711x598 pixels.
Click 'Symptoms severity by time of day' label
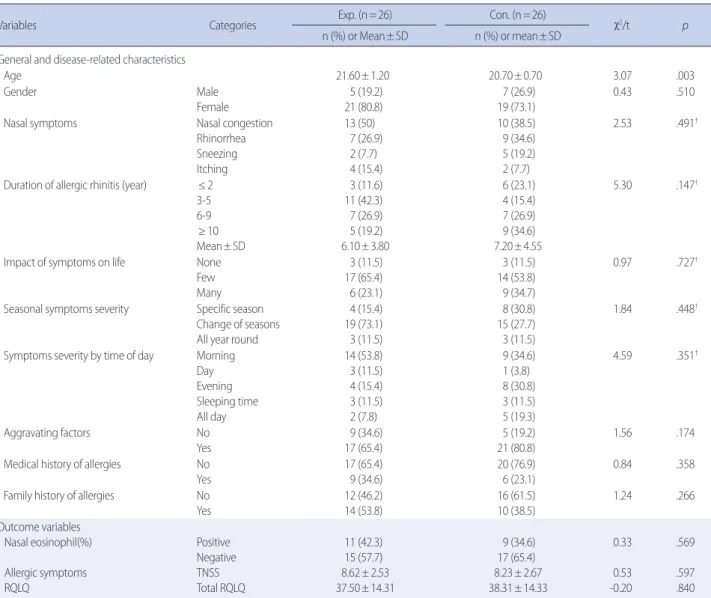point(79,356)
